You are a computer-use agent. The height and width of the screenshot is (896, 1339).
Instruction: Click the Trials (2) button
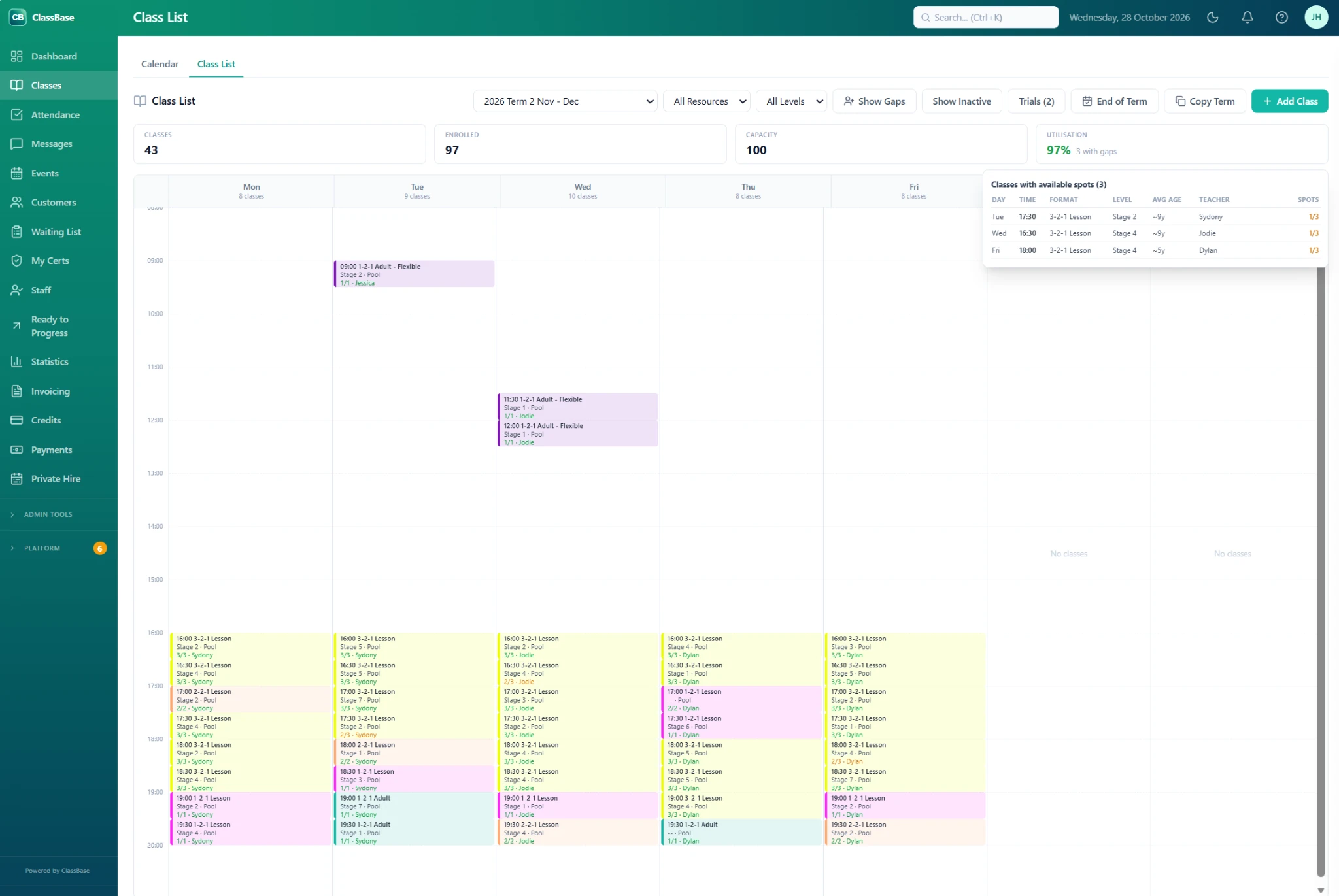(1036, 101)
